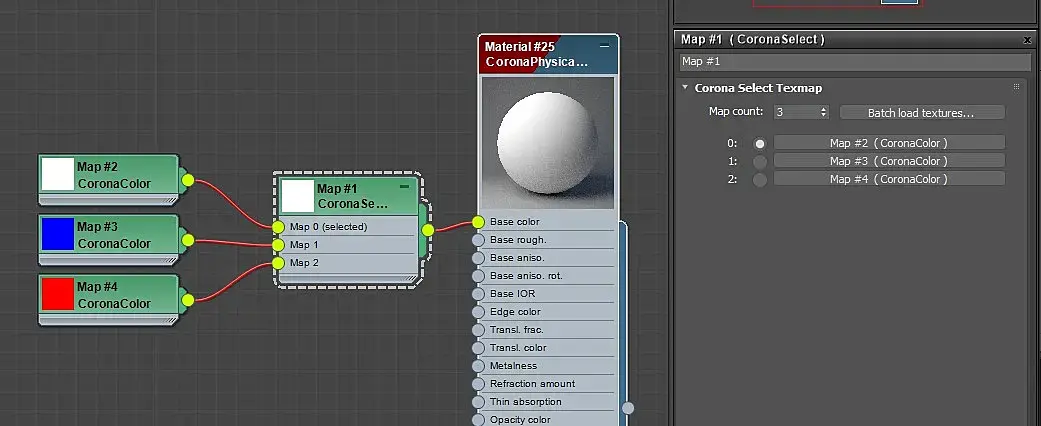This screenshot has height=426, width=1041.
Task: Click Metalness input socket
Action: (478, 366)
